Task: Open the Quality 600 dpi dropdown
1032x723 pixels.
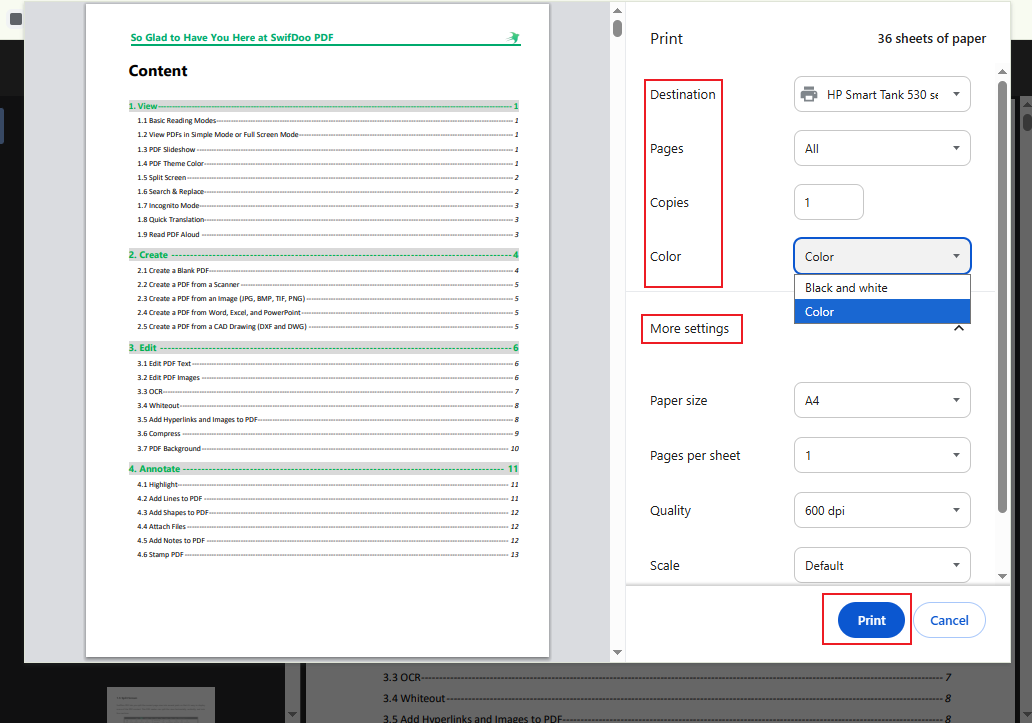Action: (882, 510)
